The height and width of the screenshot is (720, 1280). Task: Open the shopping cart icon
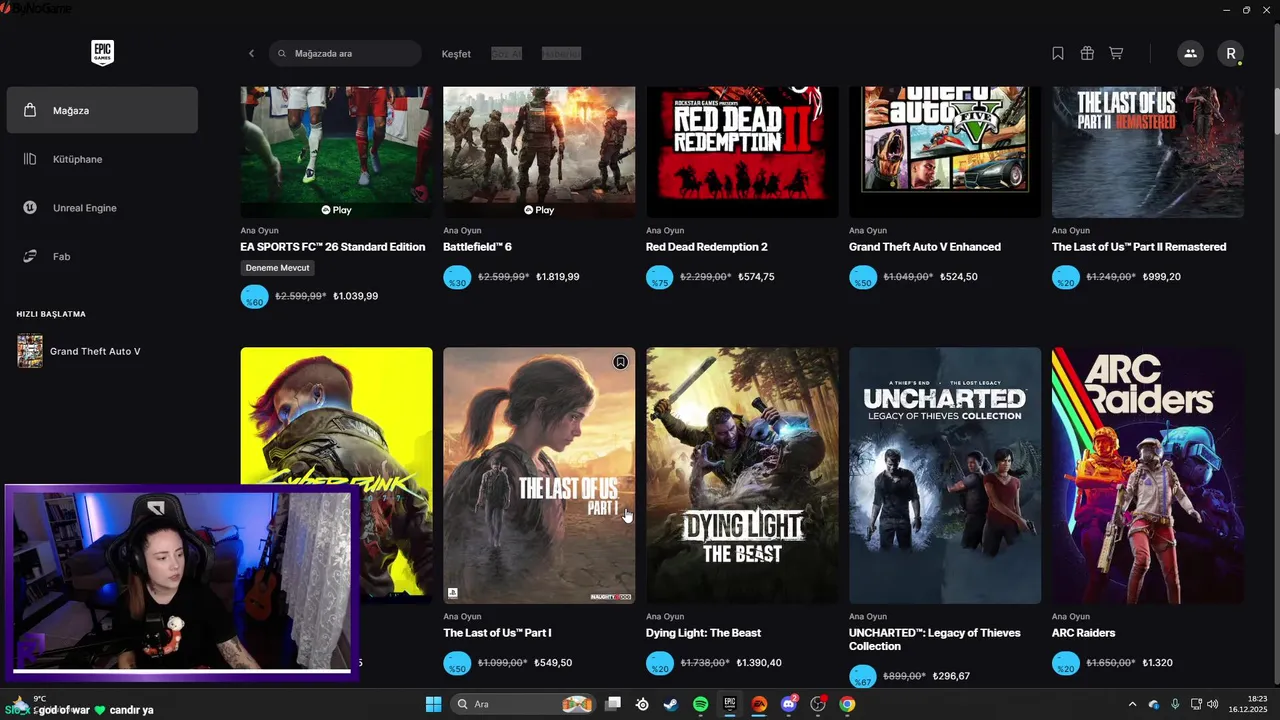(1116, 53)
